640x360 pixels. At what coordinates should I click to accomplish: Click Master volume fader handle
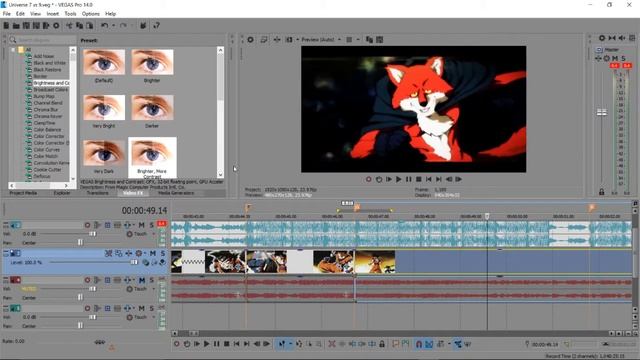[602, 112]
